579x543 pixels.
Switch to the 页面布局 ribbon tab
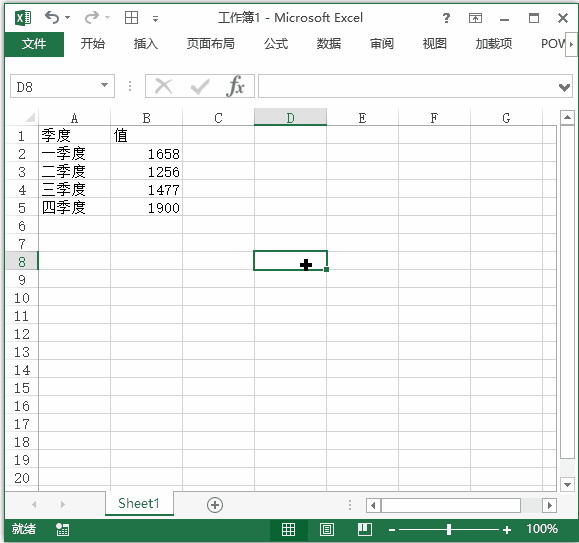tap(210, 44)
